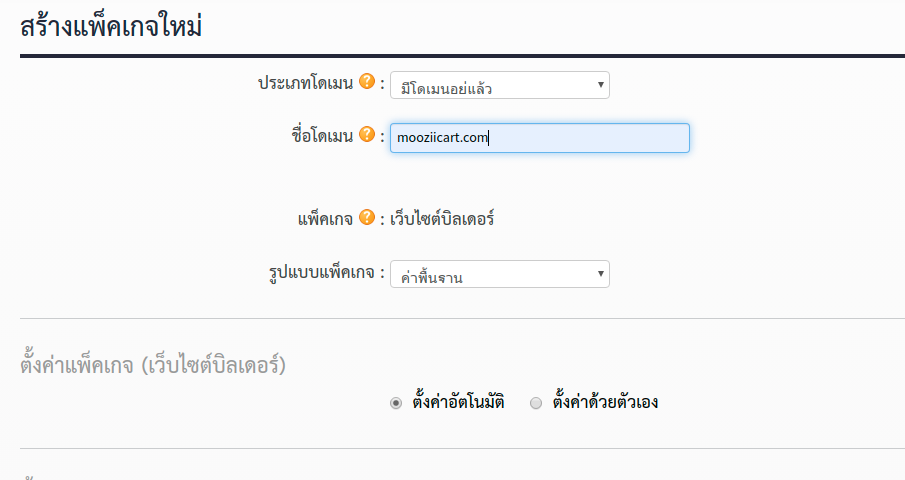Image resolution: width=905 pixels, height=480 pixels.
Task: Click the สร้างแพ็คเกจใหม่ page heading
Action: point(111,27)
